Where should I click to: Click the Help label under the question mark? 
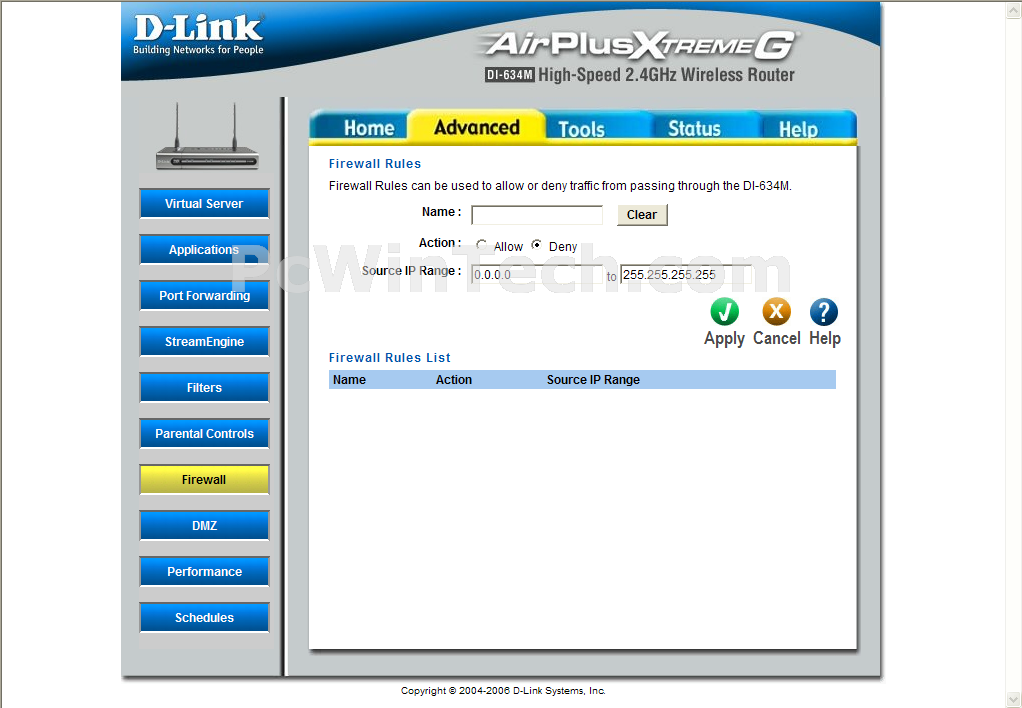coord(825,338)
